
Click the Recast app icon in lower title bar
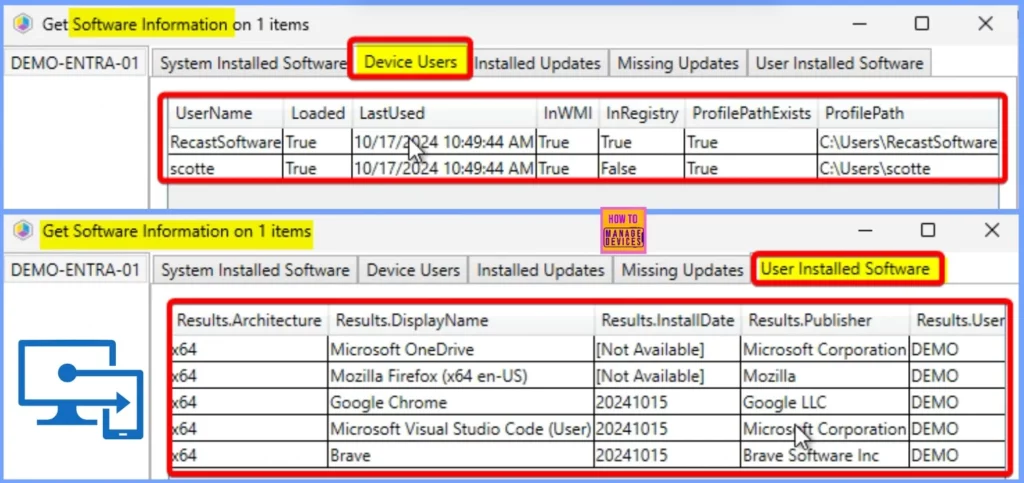24,230
